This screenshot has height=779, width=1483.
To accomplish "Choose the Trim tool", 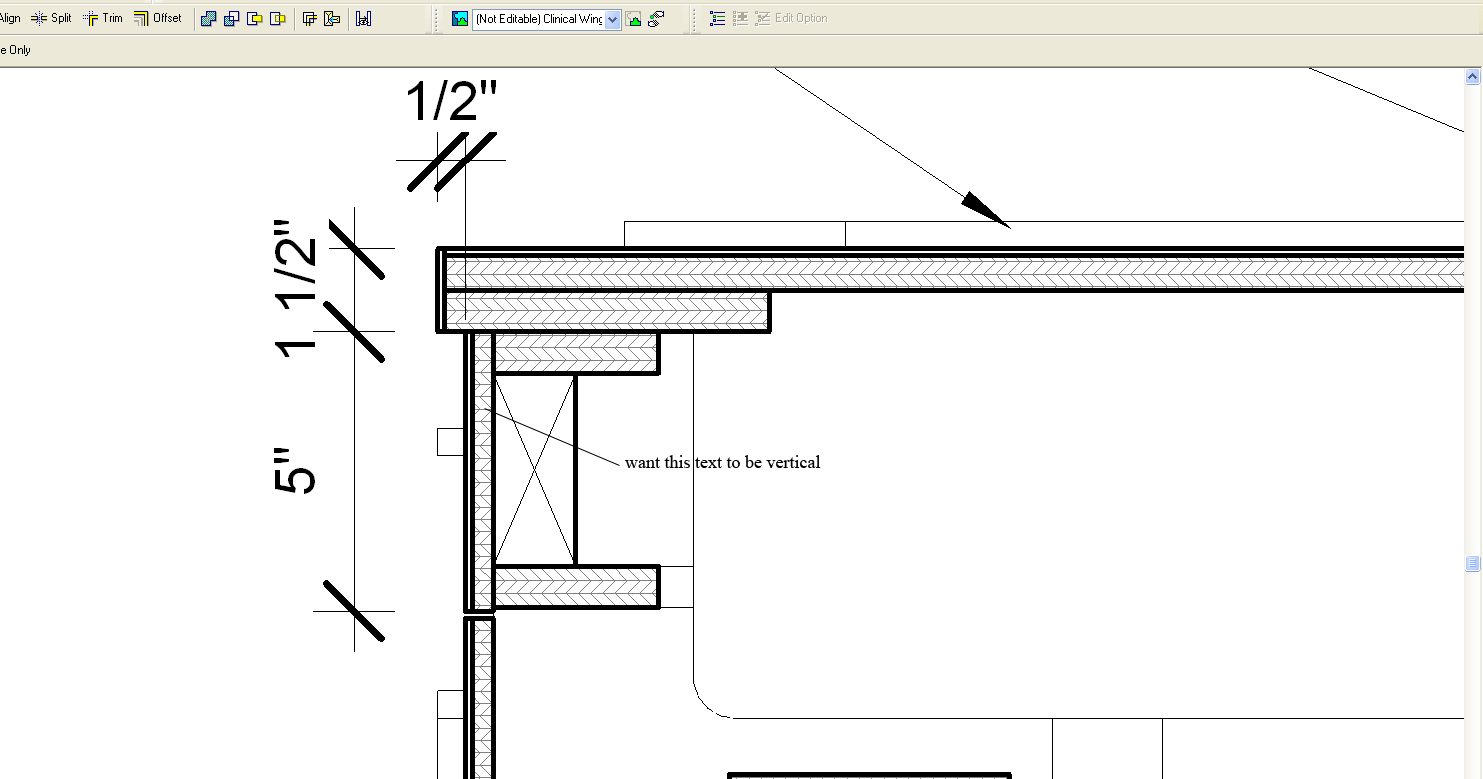I will (x=103, y=18).
